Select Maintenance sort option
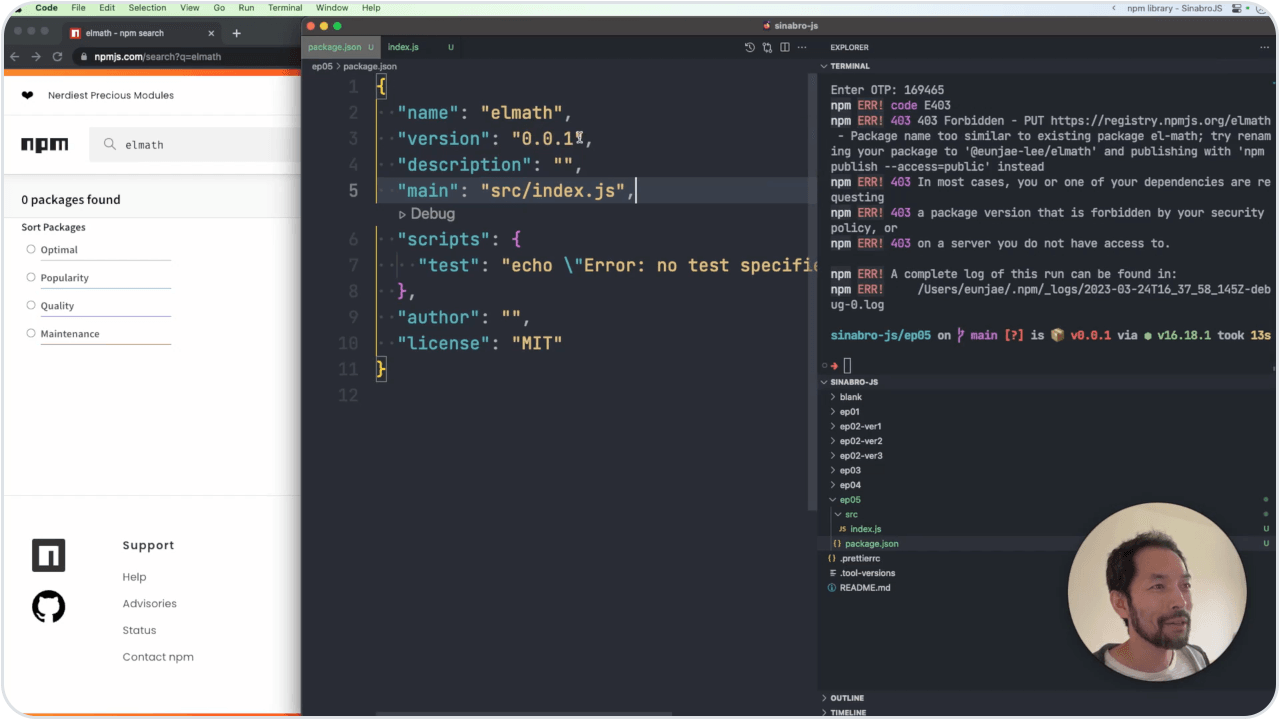Image resolution: width=1280 pixels, height=720 pixels. [31, 334]
